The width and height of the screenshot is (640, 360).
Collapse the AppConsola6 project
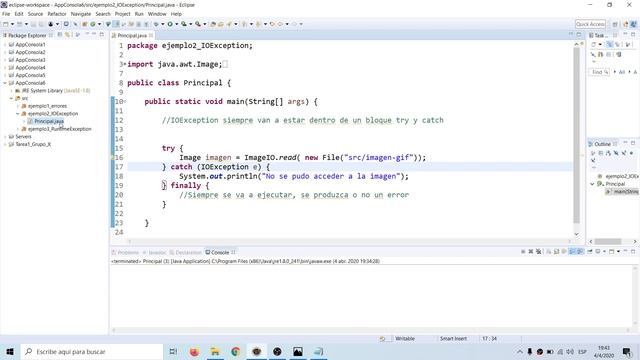5,83
